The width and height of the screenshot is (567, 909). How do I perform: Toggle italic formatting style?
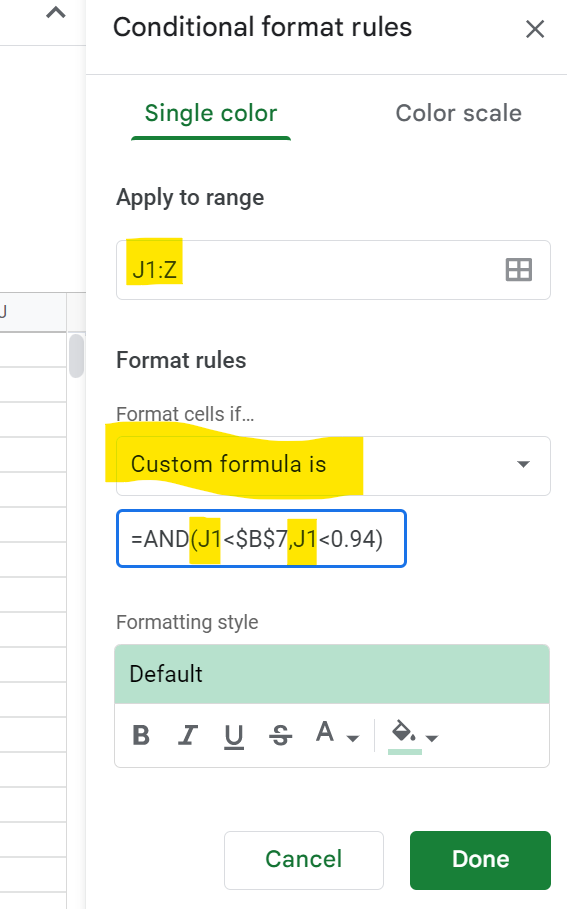(x=187, y=735)
